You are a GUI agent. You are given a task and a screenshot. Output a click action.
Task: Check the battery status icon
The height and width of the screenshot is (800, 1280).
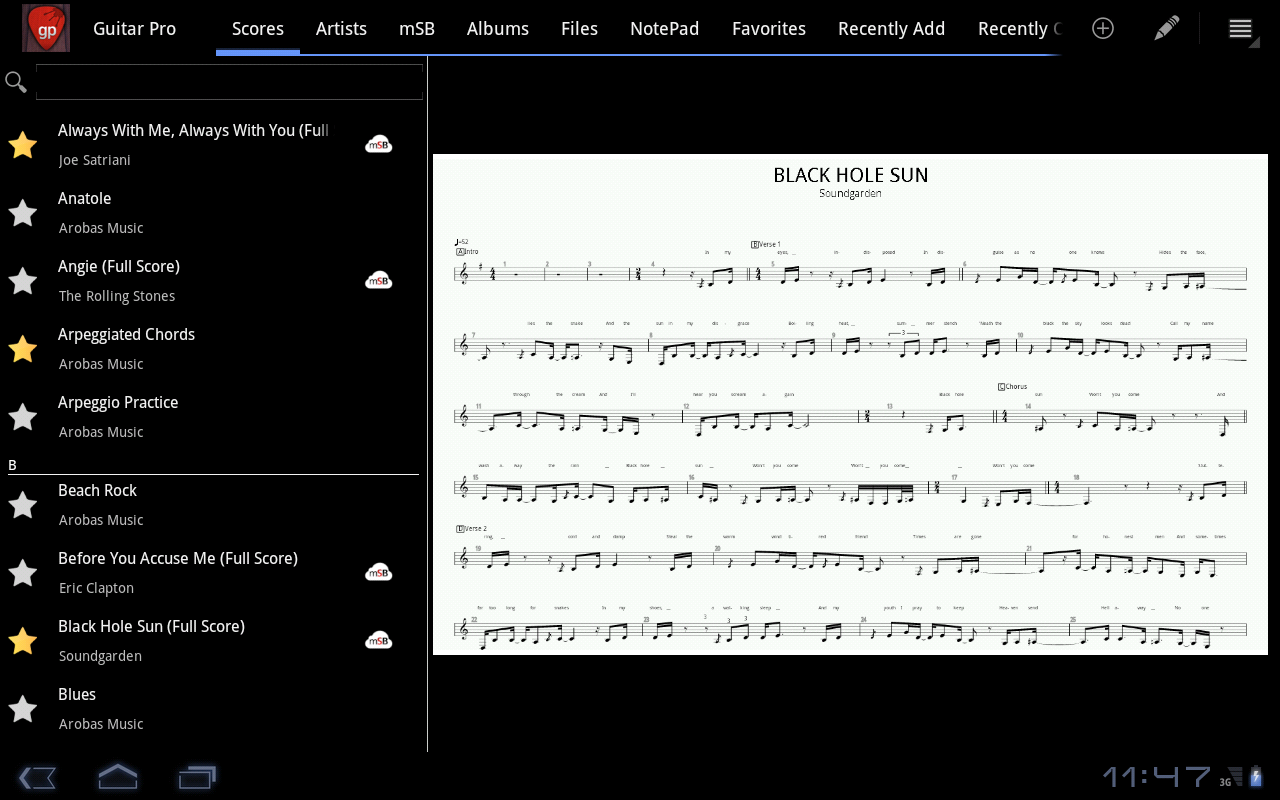[x=1256, y=776]
